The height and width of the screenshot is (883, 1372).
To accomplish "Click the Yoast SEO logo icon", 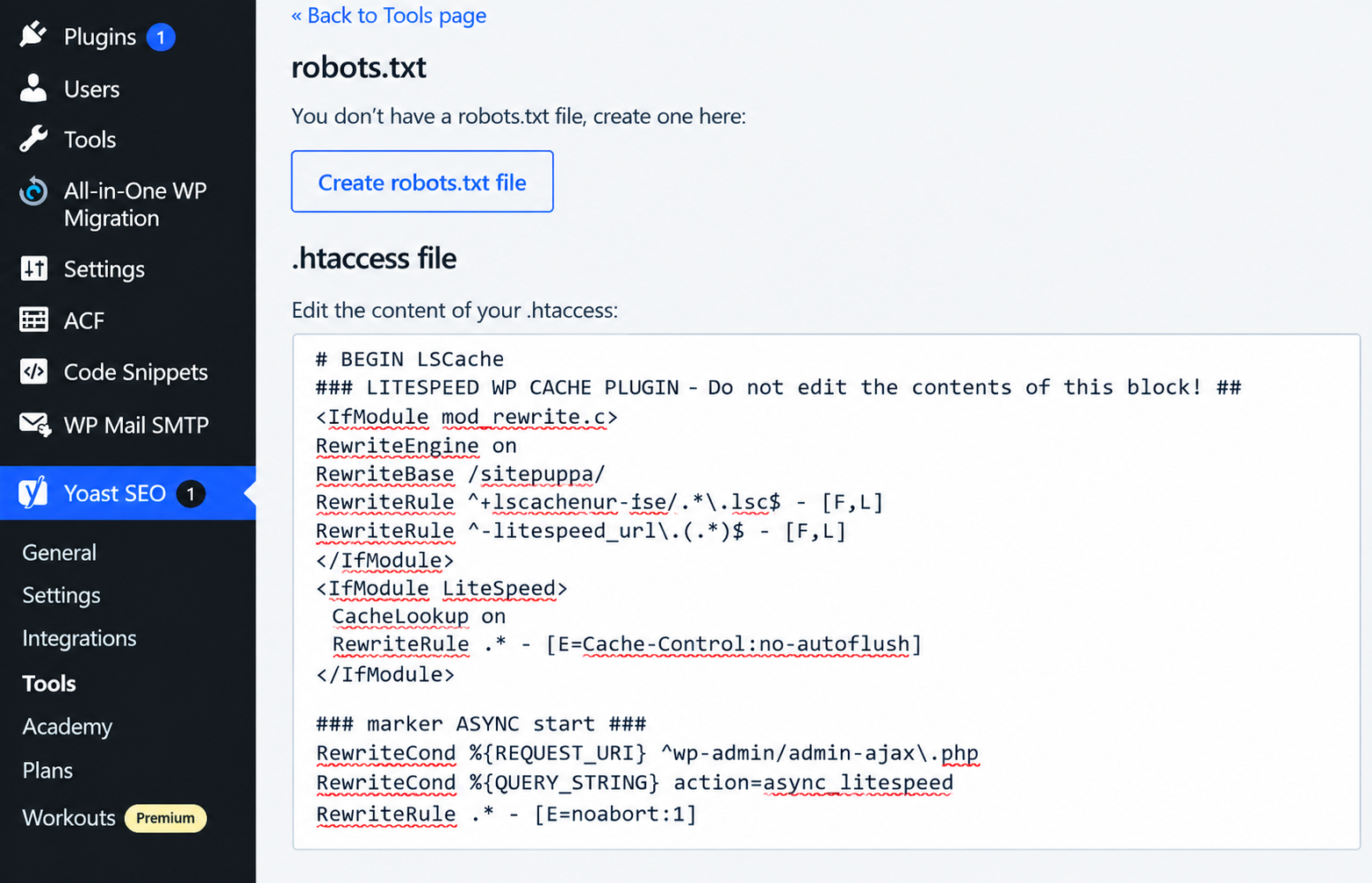I will point(33,492).
